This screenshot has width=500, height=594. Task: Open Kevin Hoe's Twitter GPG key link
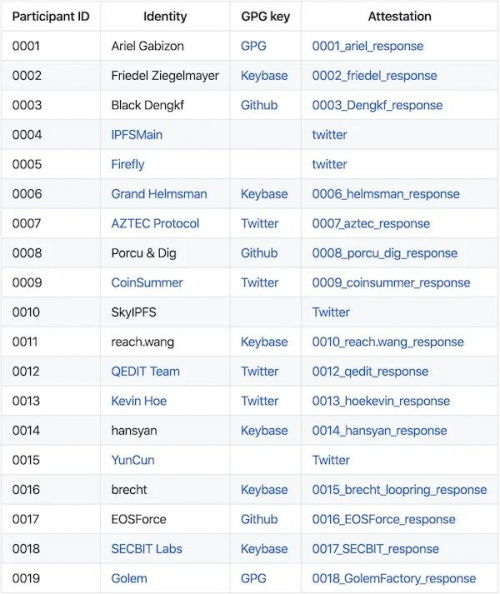259,401
